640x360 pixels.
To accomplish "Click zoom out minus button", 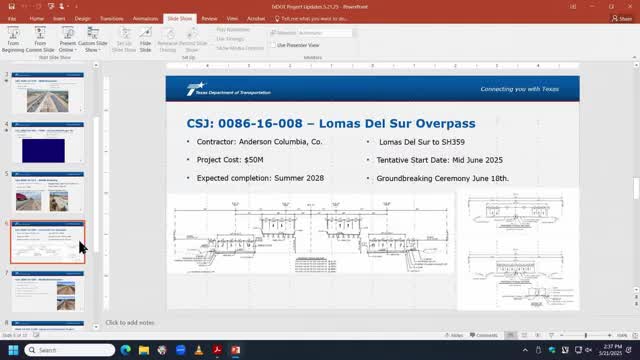I will tap(562, 335).
